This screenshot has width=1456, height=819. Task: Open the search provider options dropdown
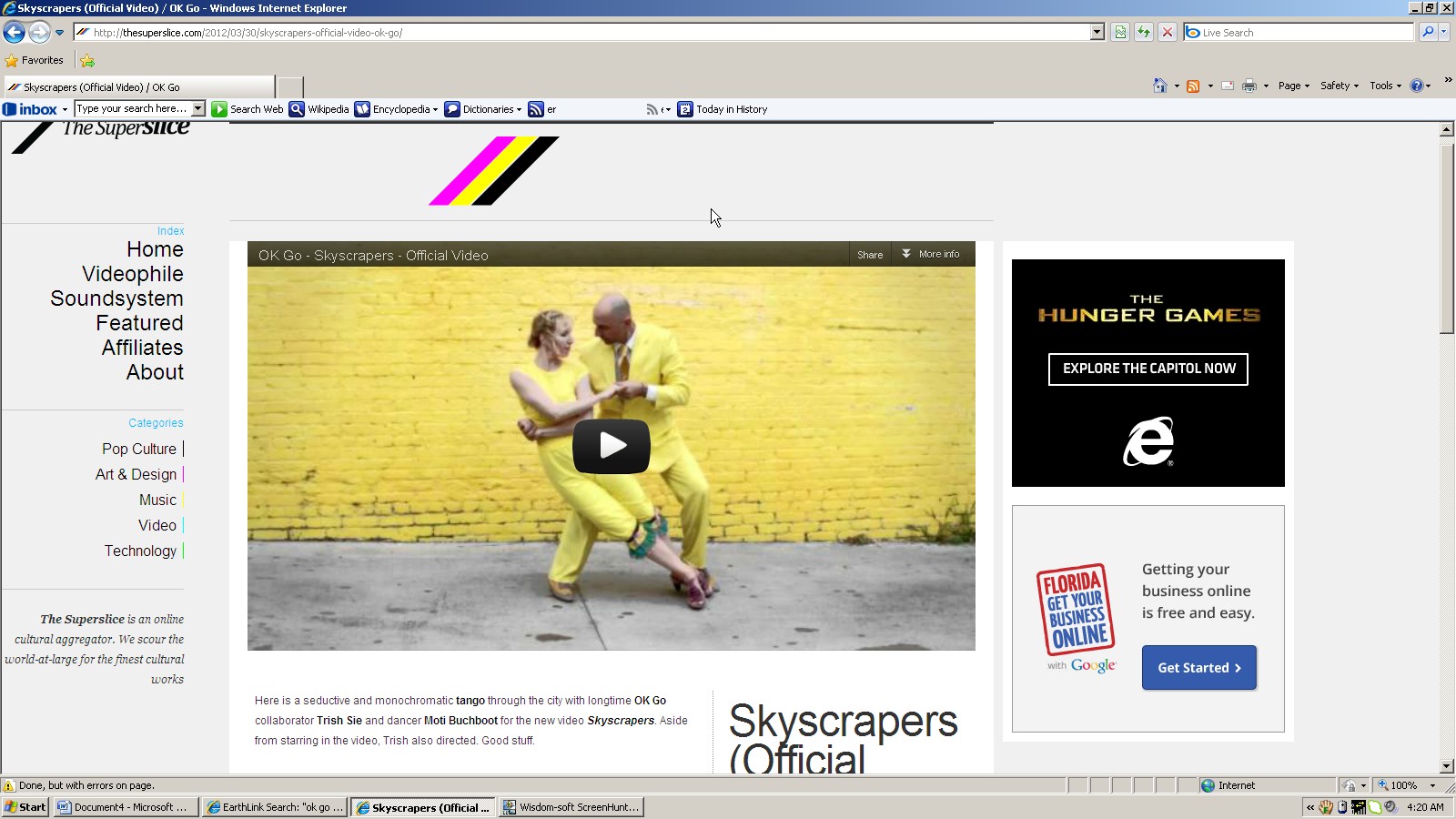point(1444,33)
